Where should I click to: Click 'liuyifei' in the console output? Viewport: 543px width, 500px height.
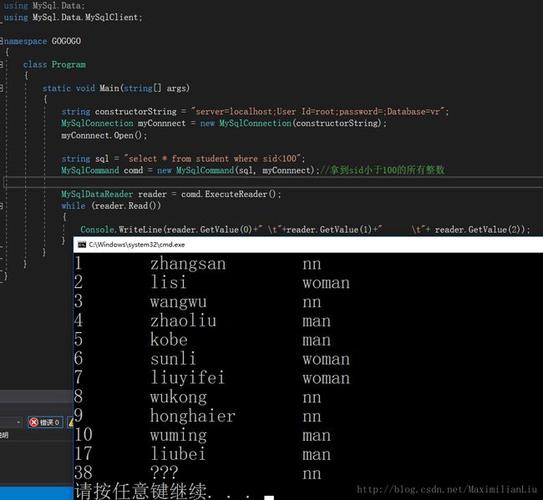pos(188,378)
